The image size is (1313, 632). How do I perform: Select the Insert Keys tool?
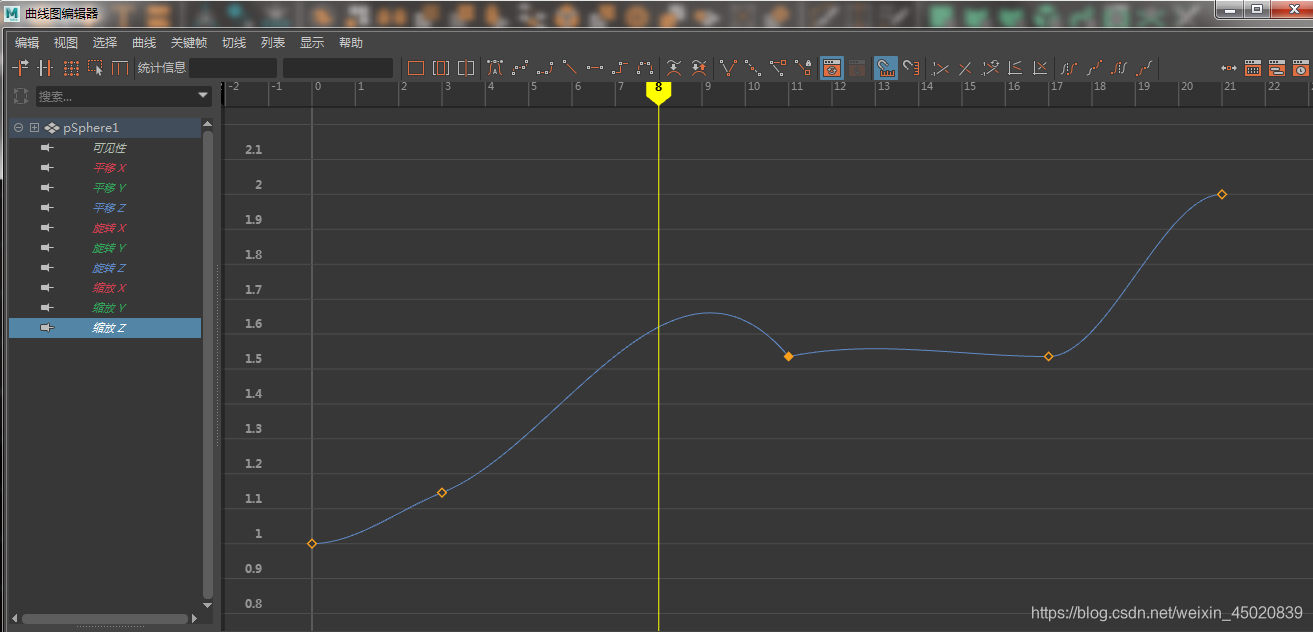tap(45, 68)
